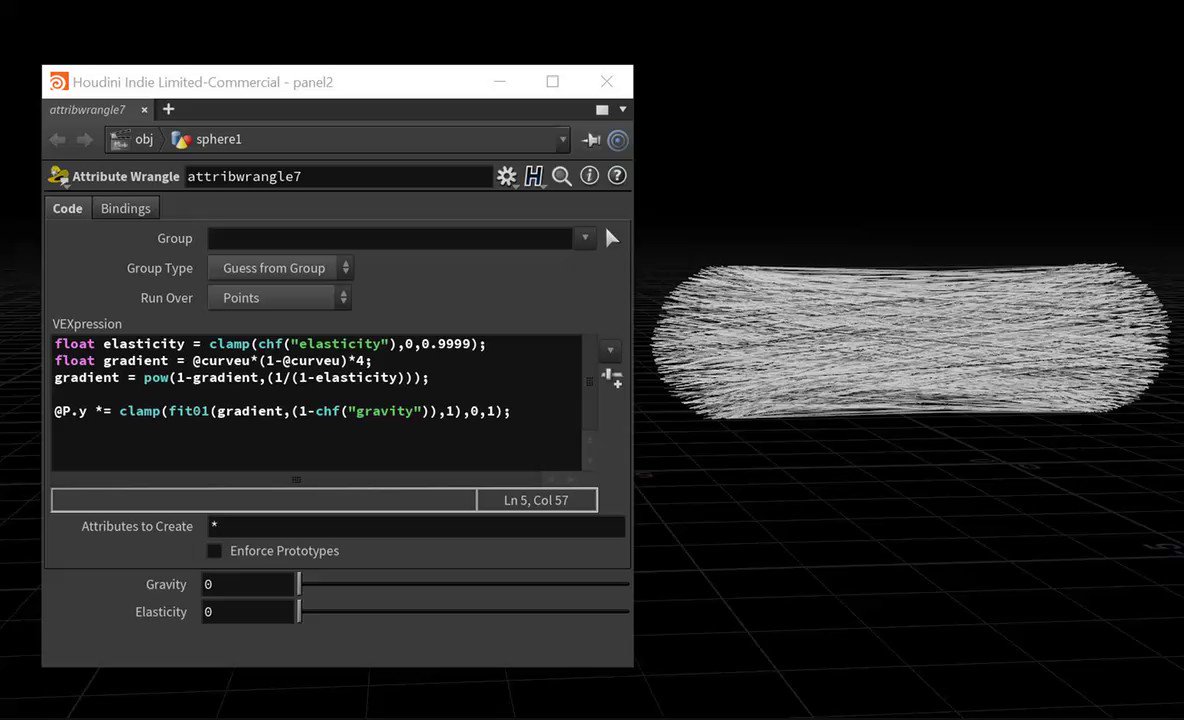Open the gear parameter settings menu

click(507, 177)
